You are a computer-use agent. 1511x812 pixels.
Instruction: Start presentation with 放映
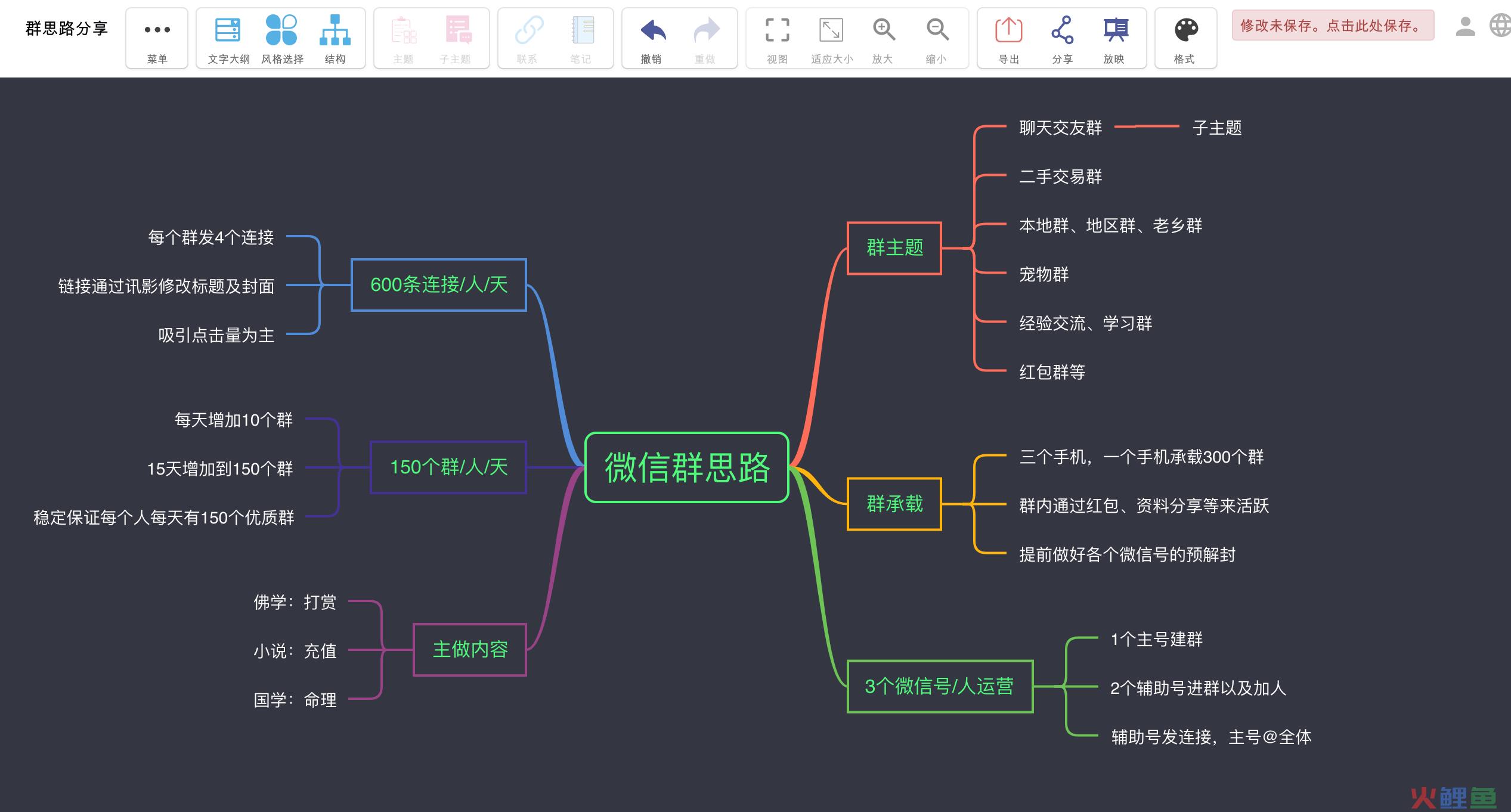click(x=1114, y=38)
